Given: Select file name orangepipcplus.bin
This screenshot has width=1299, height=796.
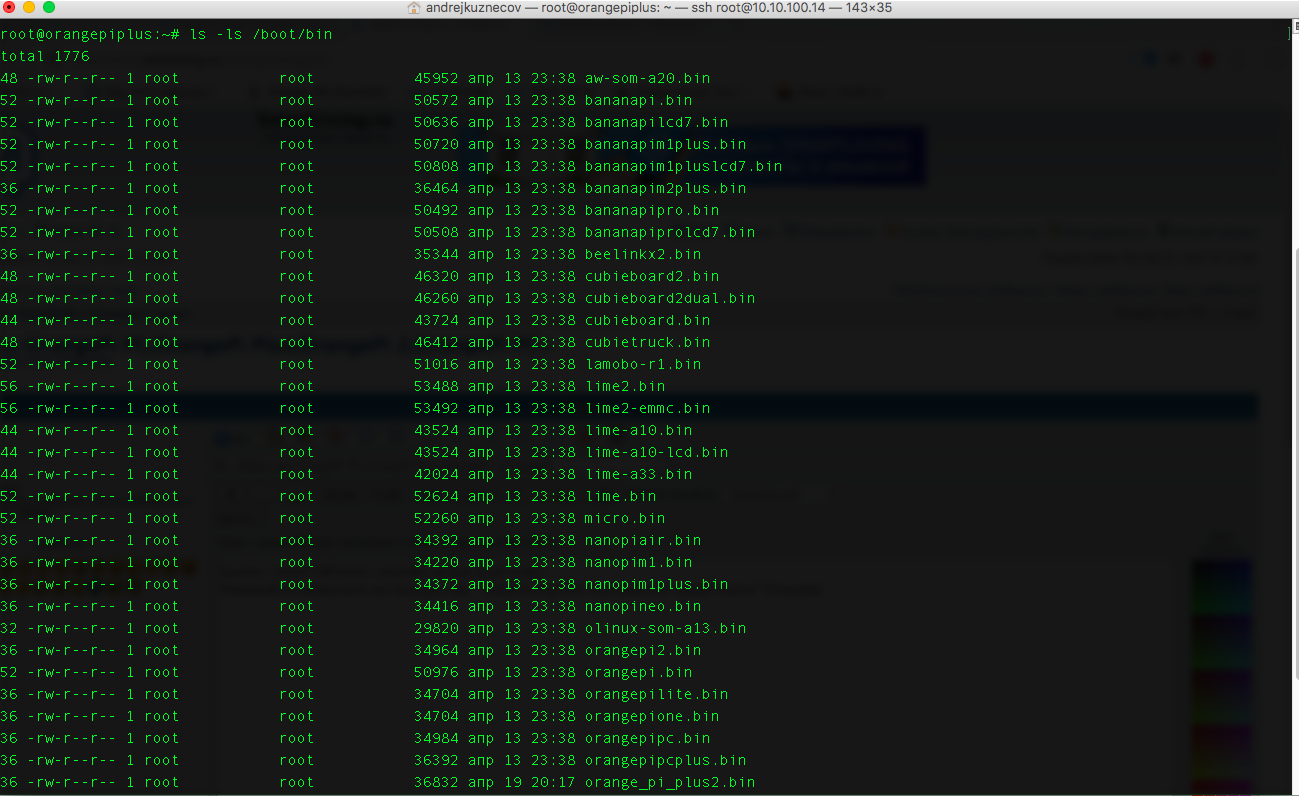Looking at the screenshot, I should click(x=666, y=760).
